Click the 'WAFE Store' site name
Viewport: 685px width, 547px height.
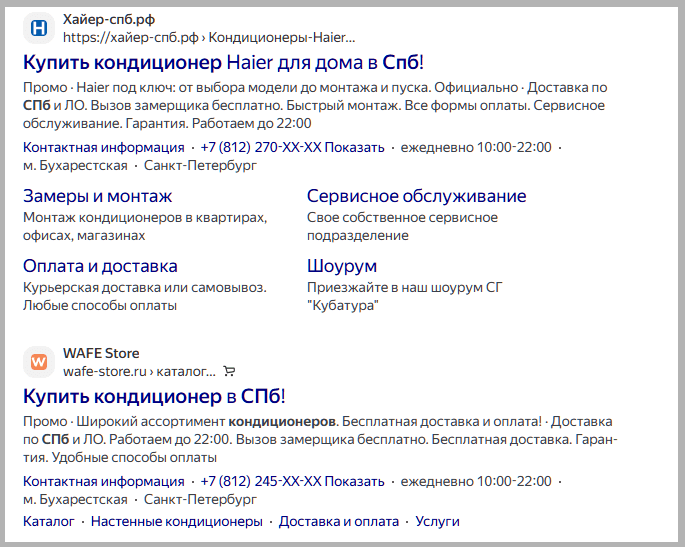click(x=101, y=353)
